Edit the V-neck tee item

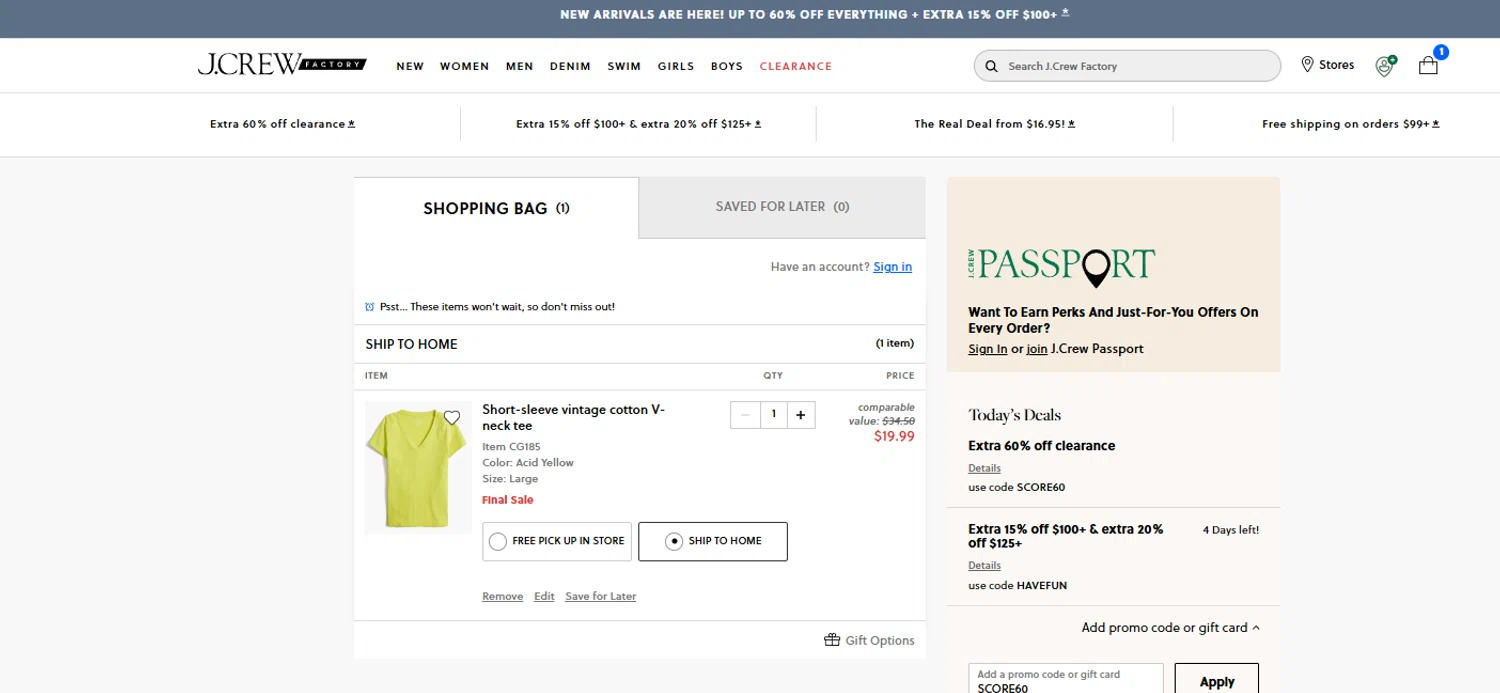coord(544,596)
